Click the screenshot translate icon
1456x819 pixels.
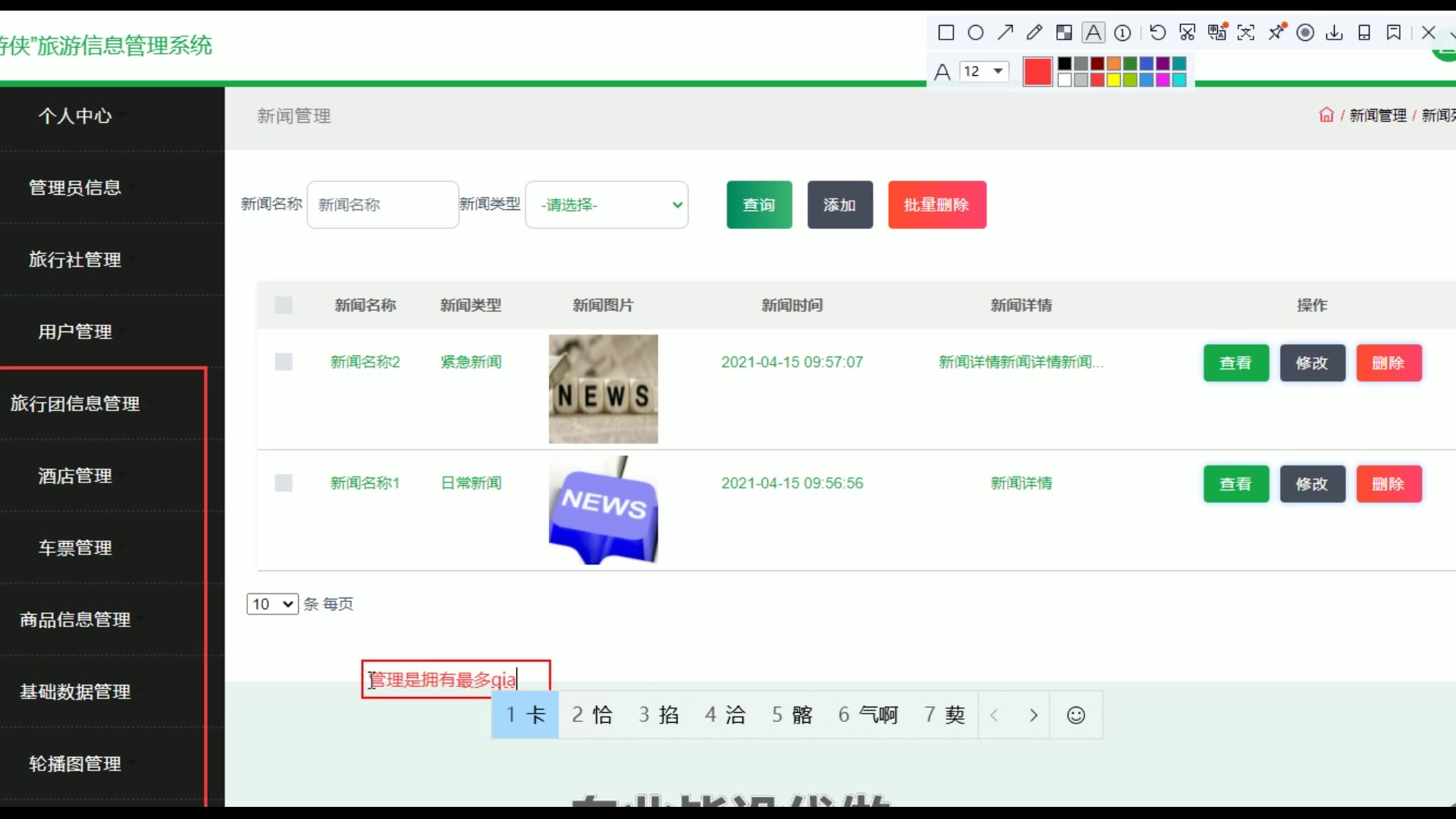tap(1217, 33)
